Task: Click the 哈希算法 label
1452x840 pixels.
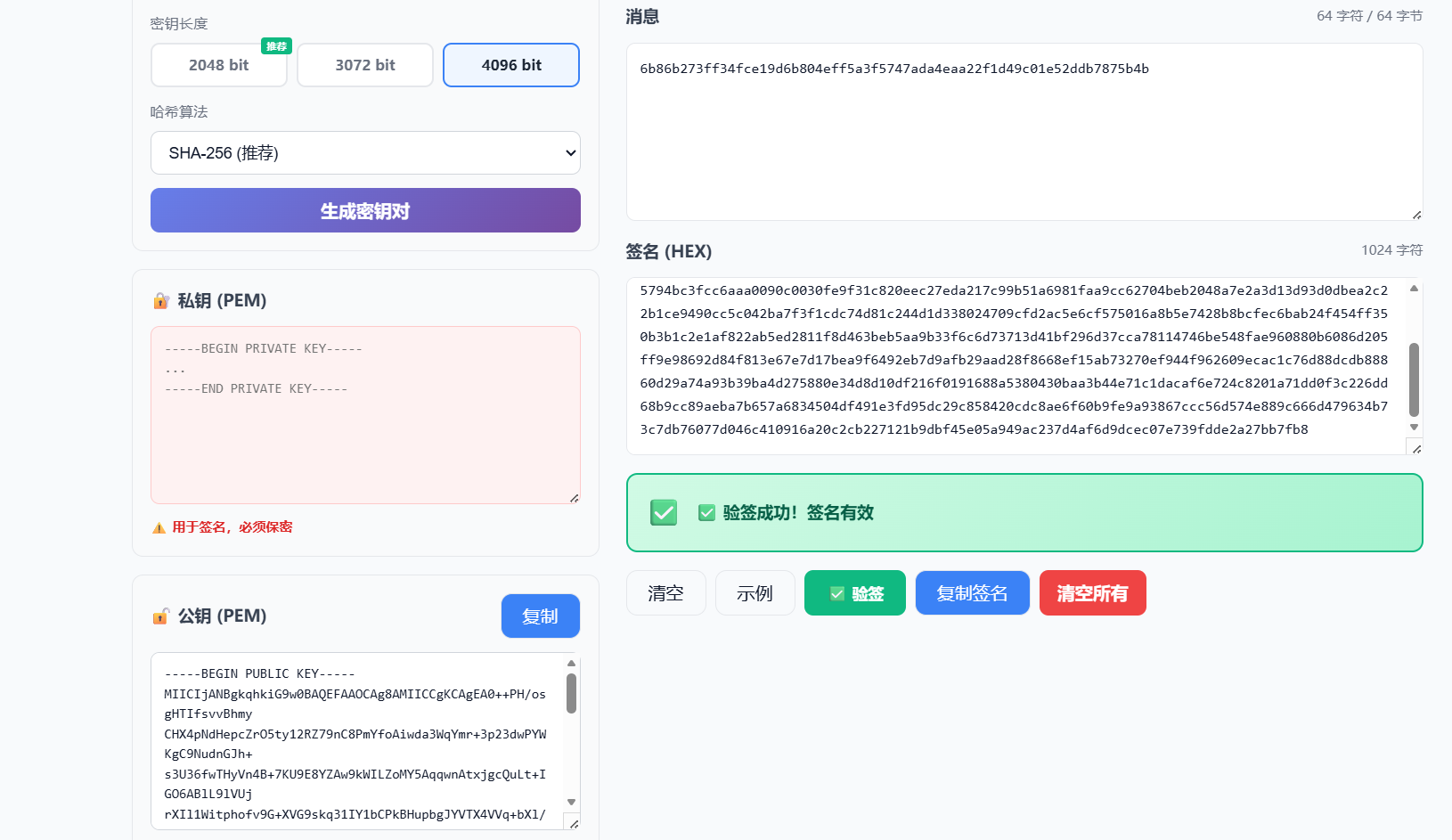Action: point(179,112)
